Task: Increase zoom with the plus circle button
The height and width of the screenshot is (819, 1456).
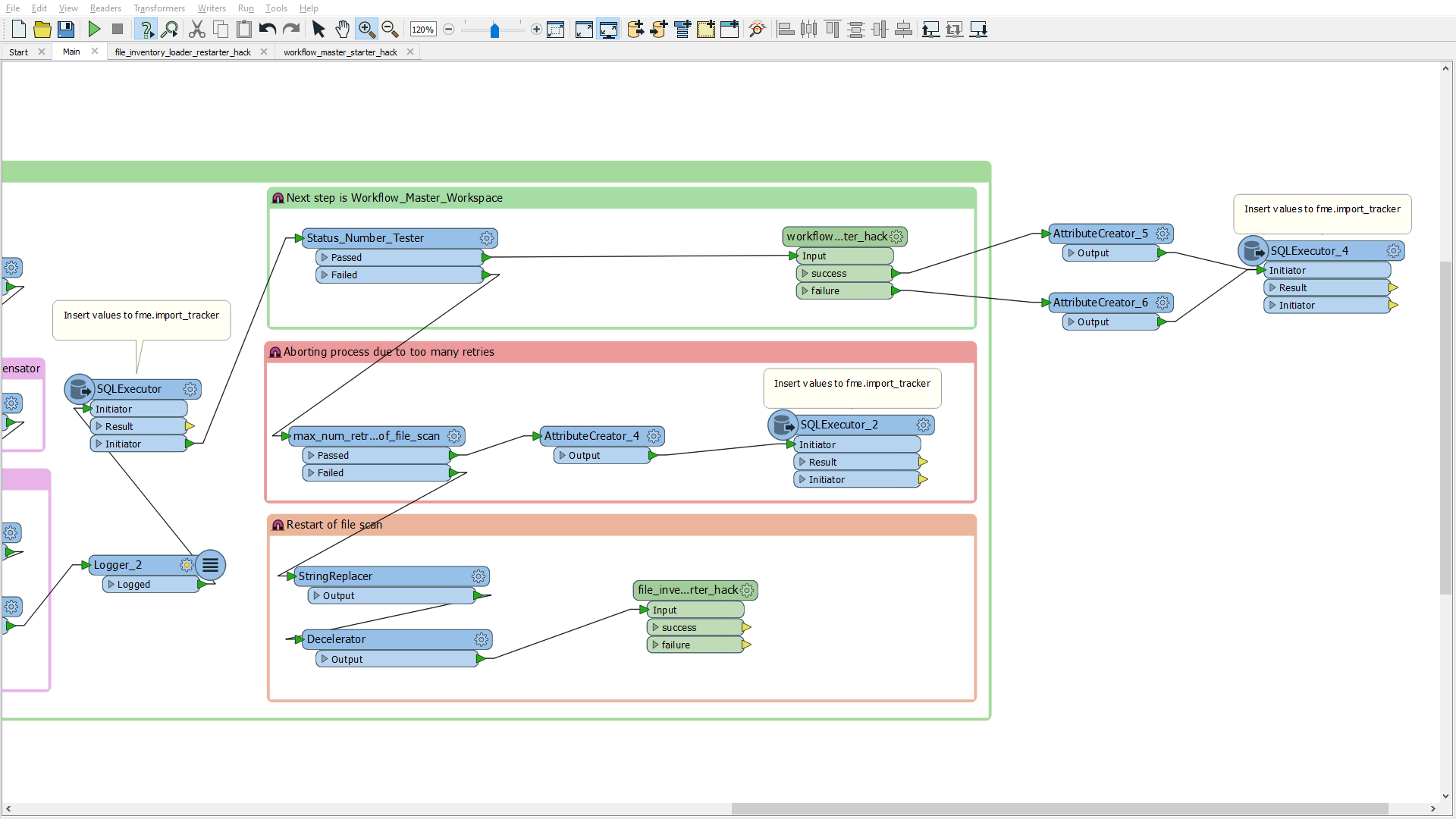Action: pyautogui.click(x=537, y=30)
